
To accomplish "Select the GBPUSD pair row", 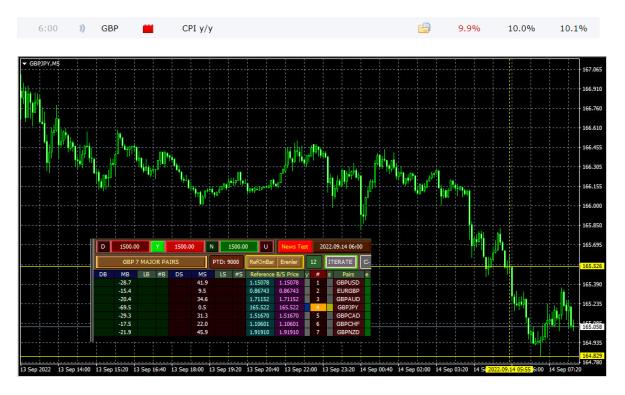I will [348, 283].
